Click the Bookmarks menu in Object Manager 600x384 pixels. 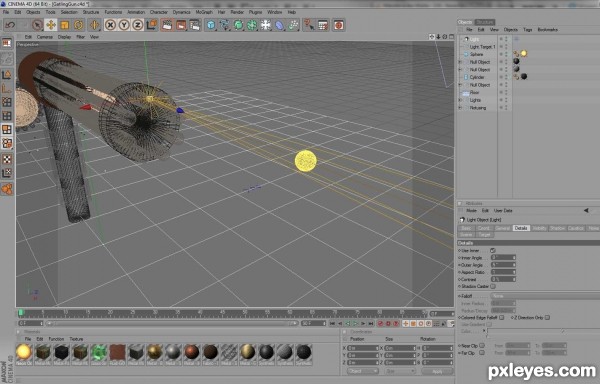548,29
